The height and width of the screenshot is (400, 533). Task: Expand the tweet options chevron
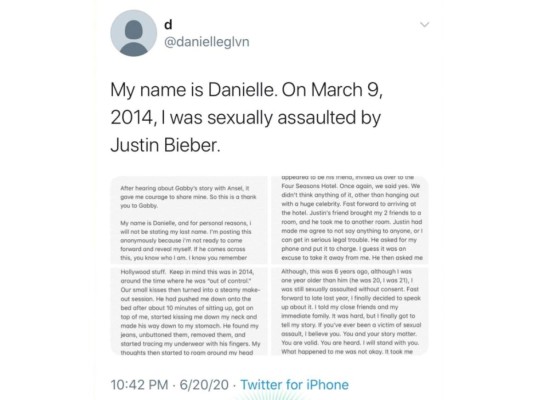pos(425,24)
